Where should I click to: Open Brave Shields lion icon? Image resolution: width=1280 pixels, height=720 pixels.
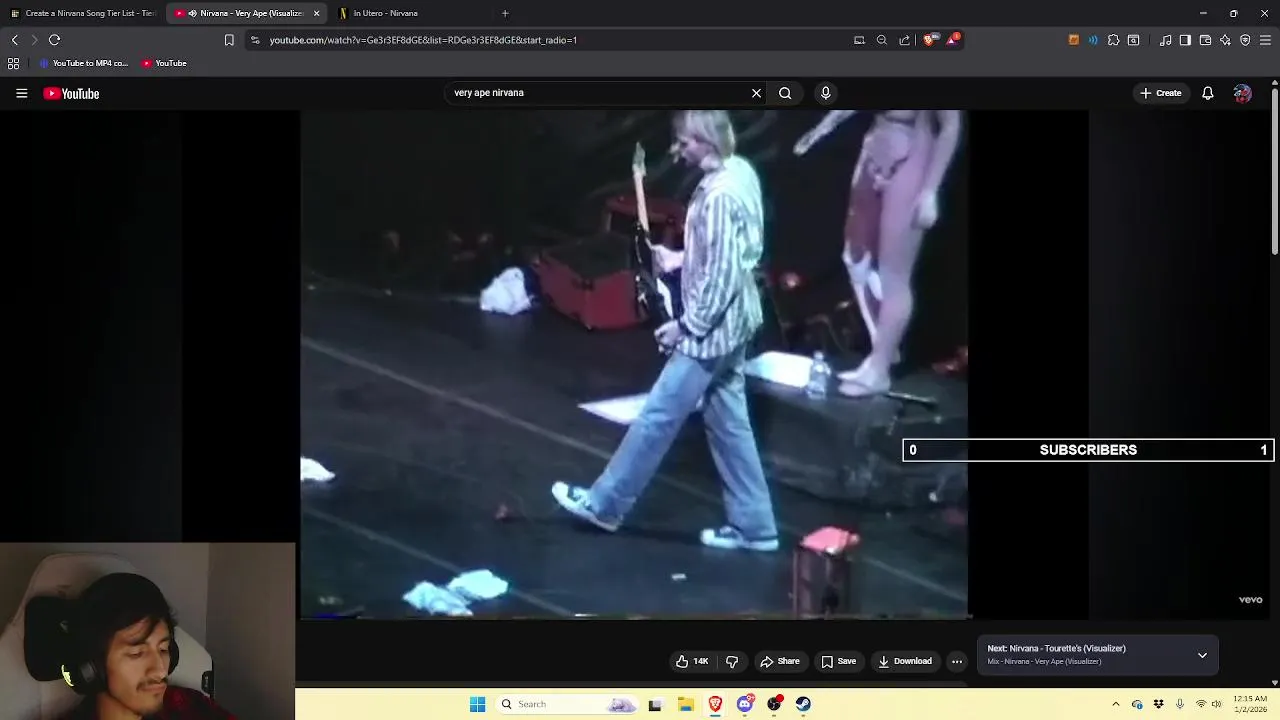[x=929, y=40]
